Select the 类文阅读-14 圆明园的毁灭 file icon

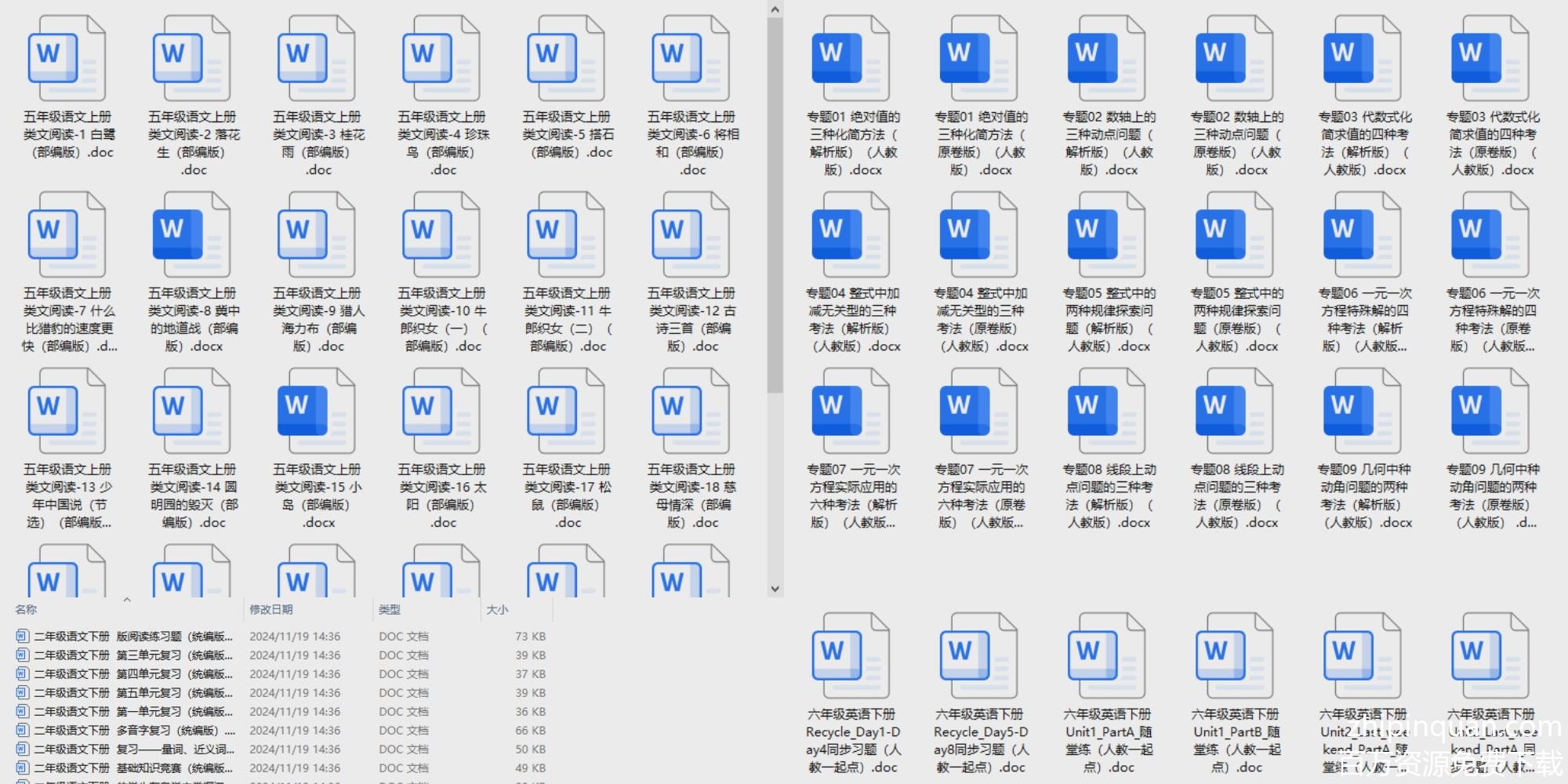click(192, 412)
